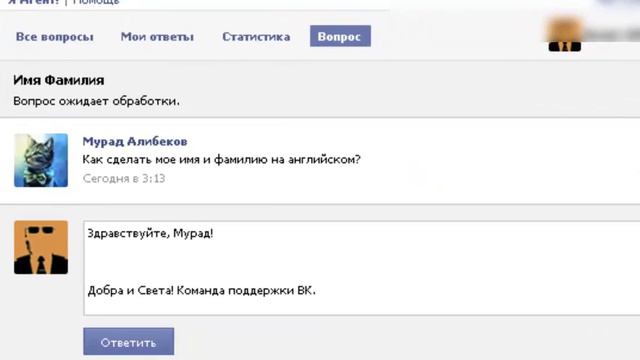The height and width of the screenshot is (360, 640).
Task: Send reply with Ответить button
Action: tap(129, 341)
